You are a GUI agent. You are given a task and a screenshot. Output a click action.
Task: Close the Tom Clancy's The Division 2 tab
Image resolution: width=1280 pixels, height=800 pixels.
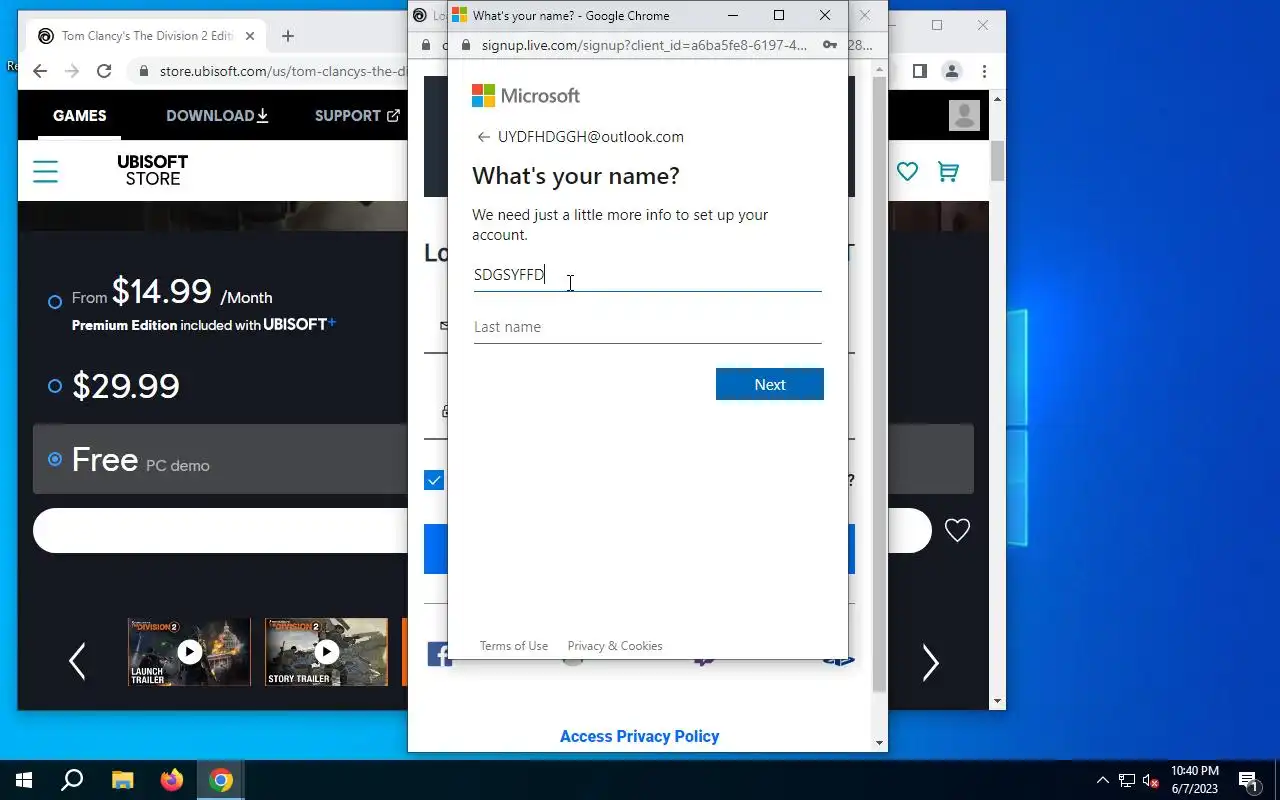[x=250, y=36]
